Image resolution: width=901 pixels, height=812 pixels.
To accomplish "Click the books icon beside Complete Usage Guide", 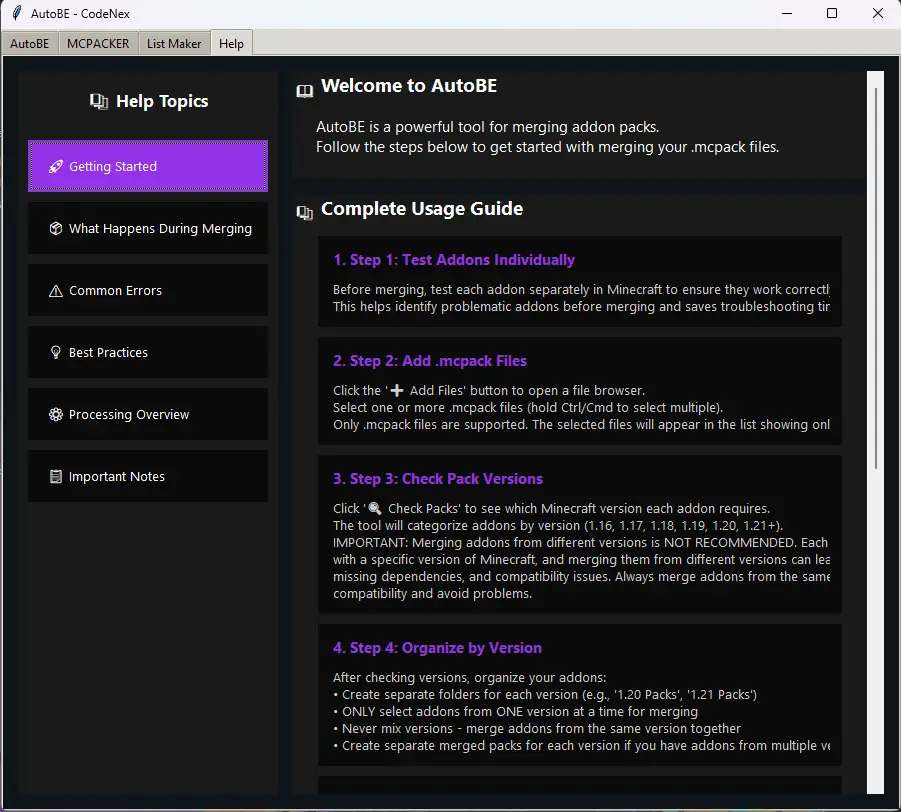I will [x=305, y=213].
